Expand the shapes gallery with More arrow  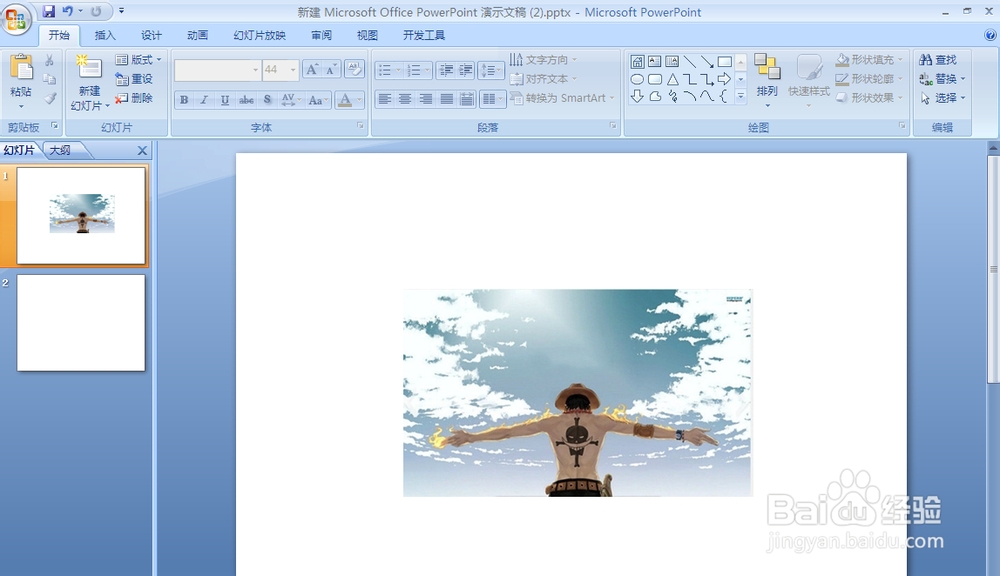740,96
